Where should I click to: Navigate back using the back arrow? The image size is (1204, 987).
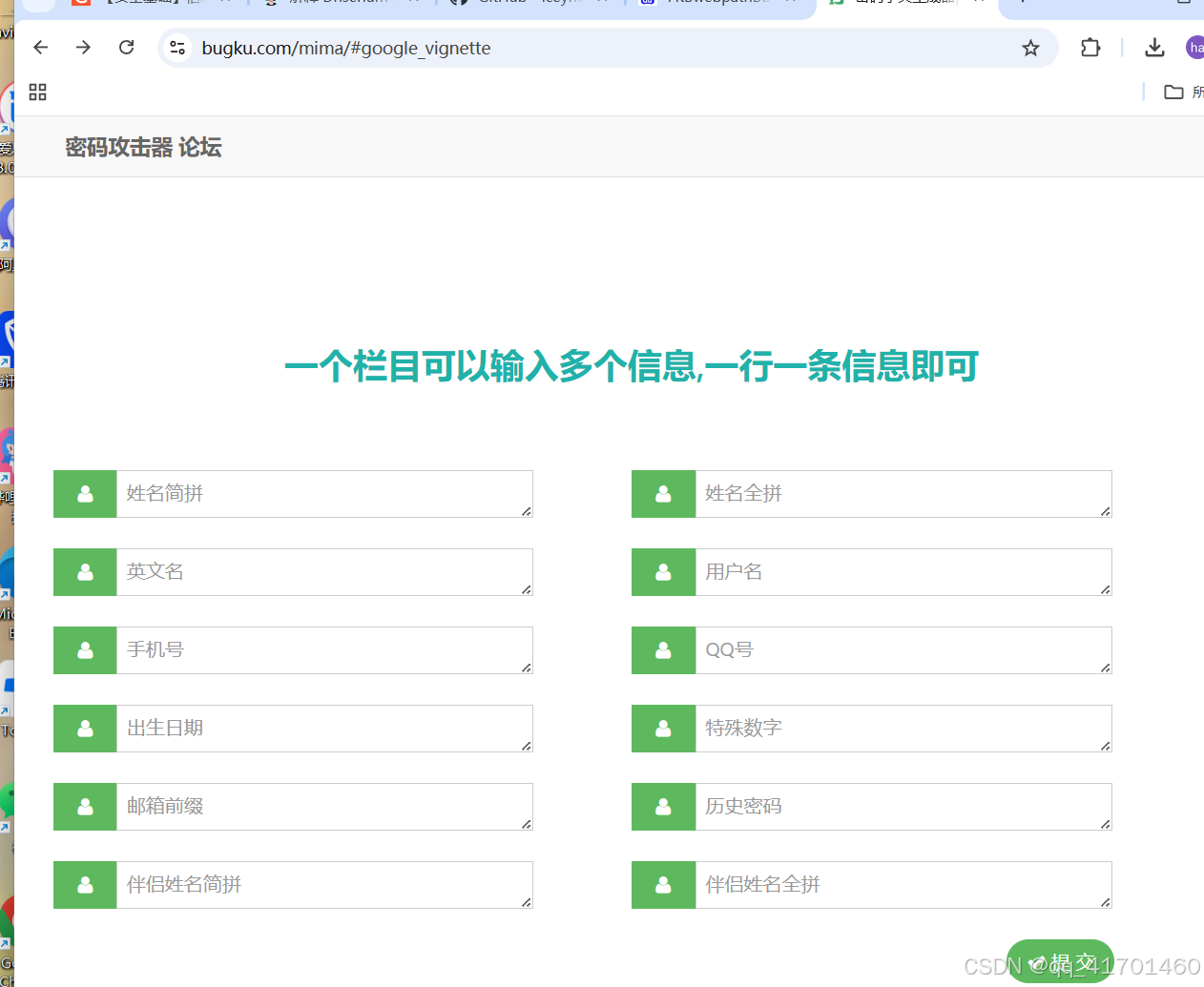(39, 47)
